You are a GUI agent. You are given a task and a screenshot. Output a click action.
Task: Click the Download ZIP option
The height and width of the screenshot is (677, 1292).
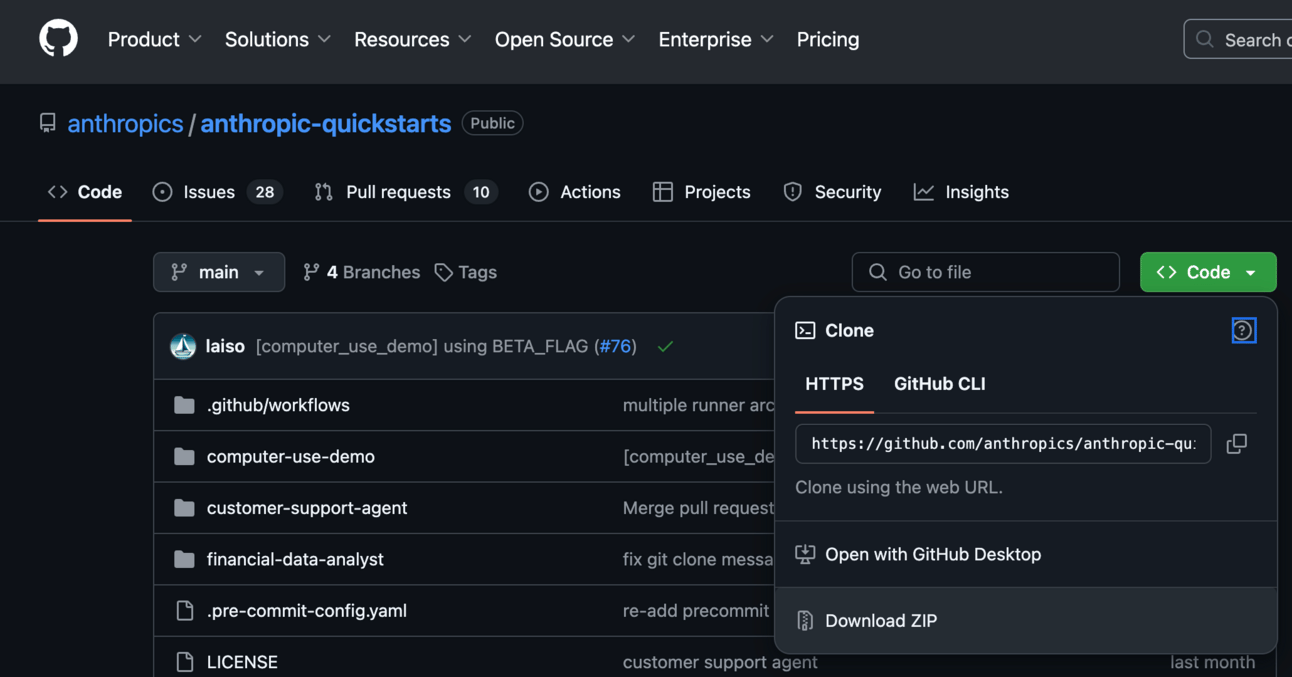880,621
